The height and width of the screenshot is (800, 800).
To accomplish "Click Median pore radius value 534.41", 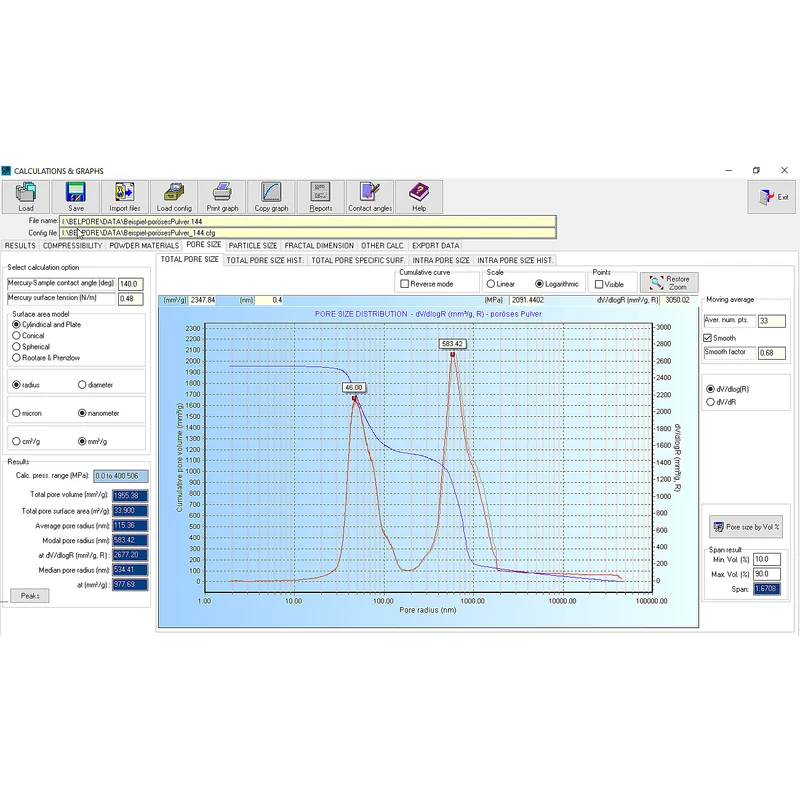I will tap(130, 570).
